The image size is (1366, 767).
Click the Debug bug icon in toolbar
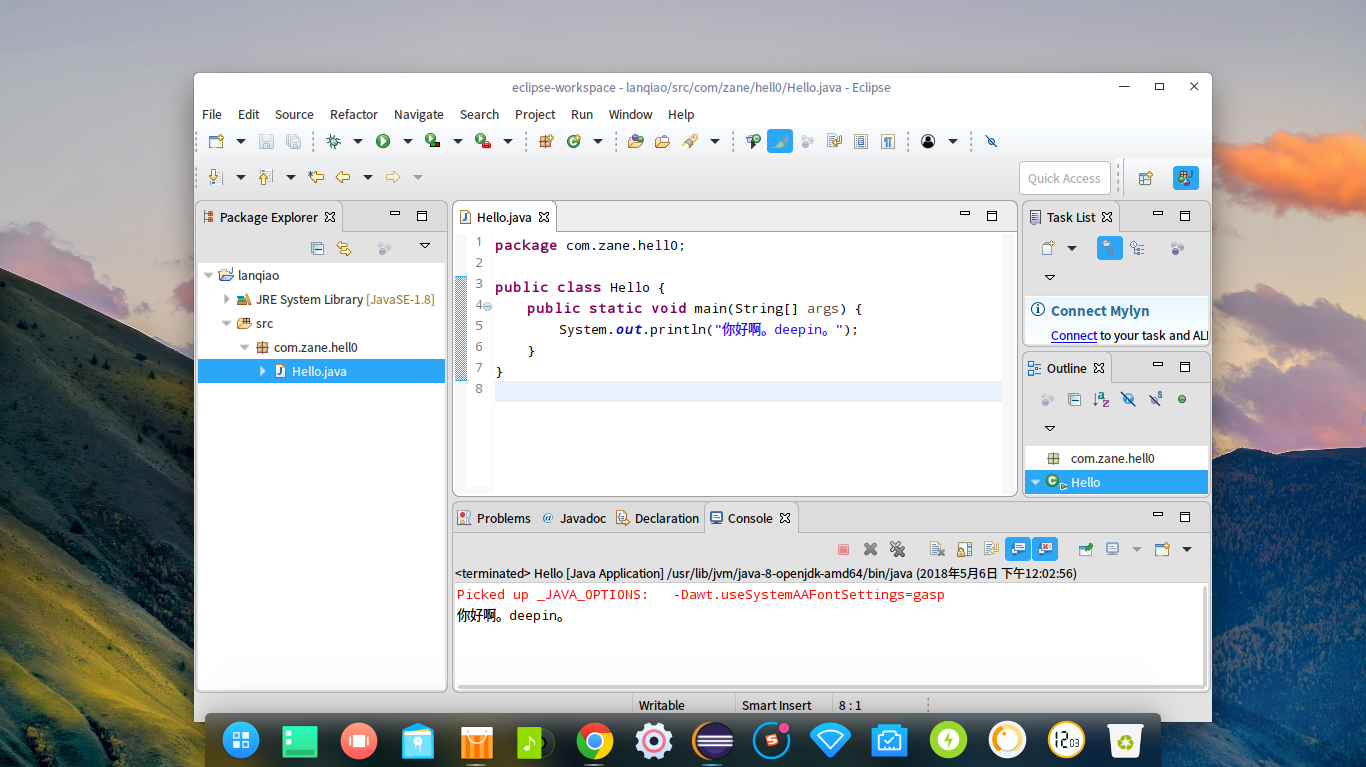333,142
